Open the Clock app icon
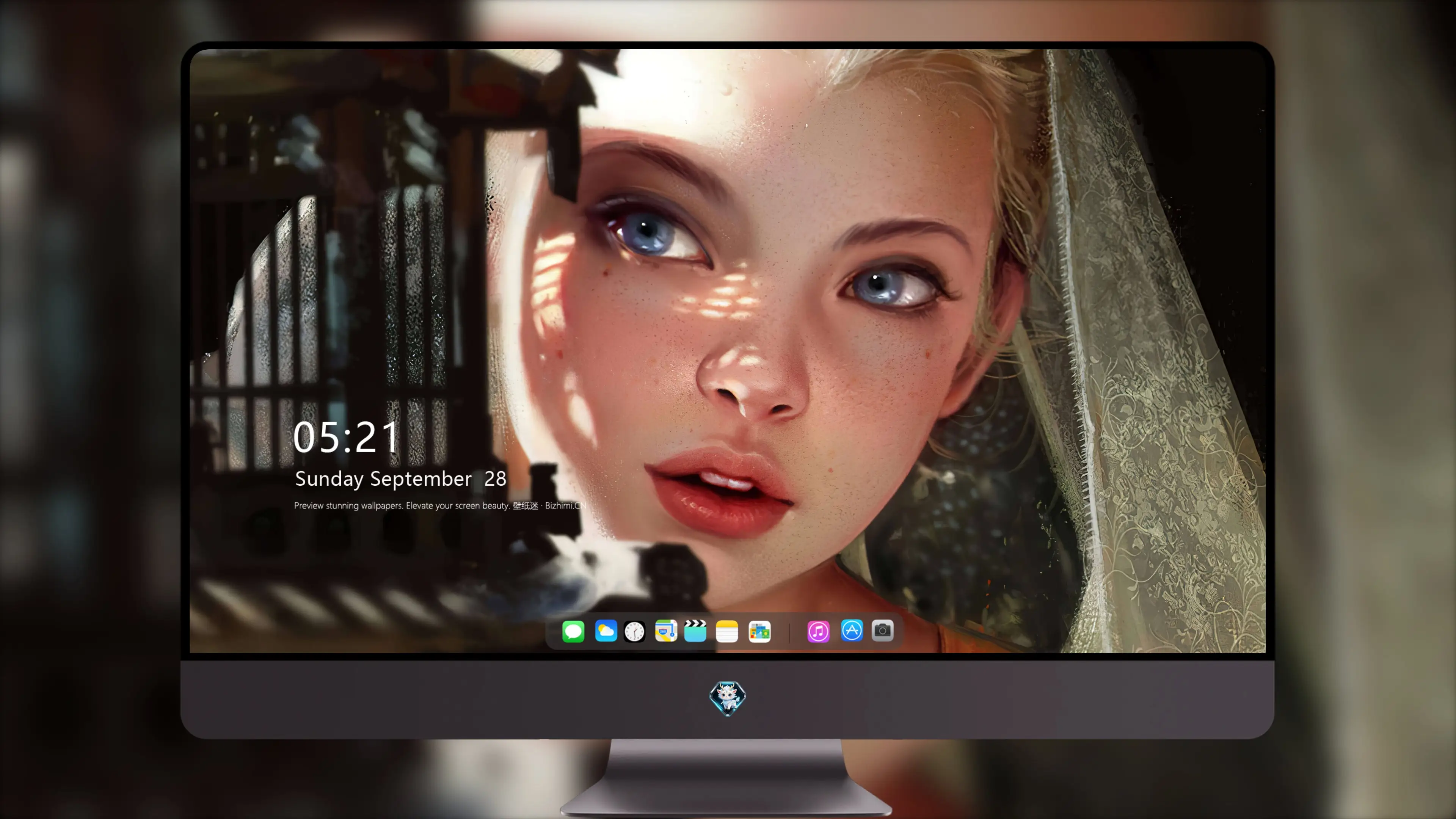Viewport: 1456px width, 819px height. point(634,631)
